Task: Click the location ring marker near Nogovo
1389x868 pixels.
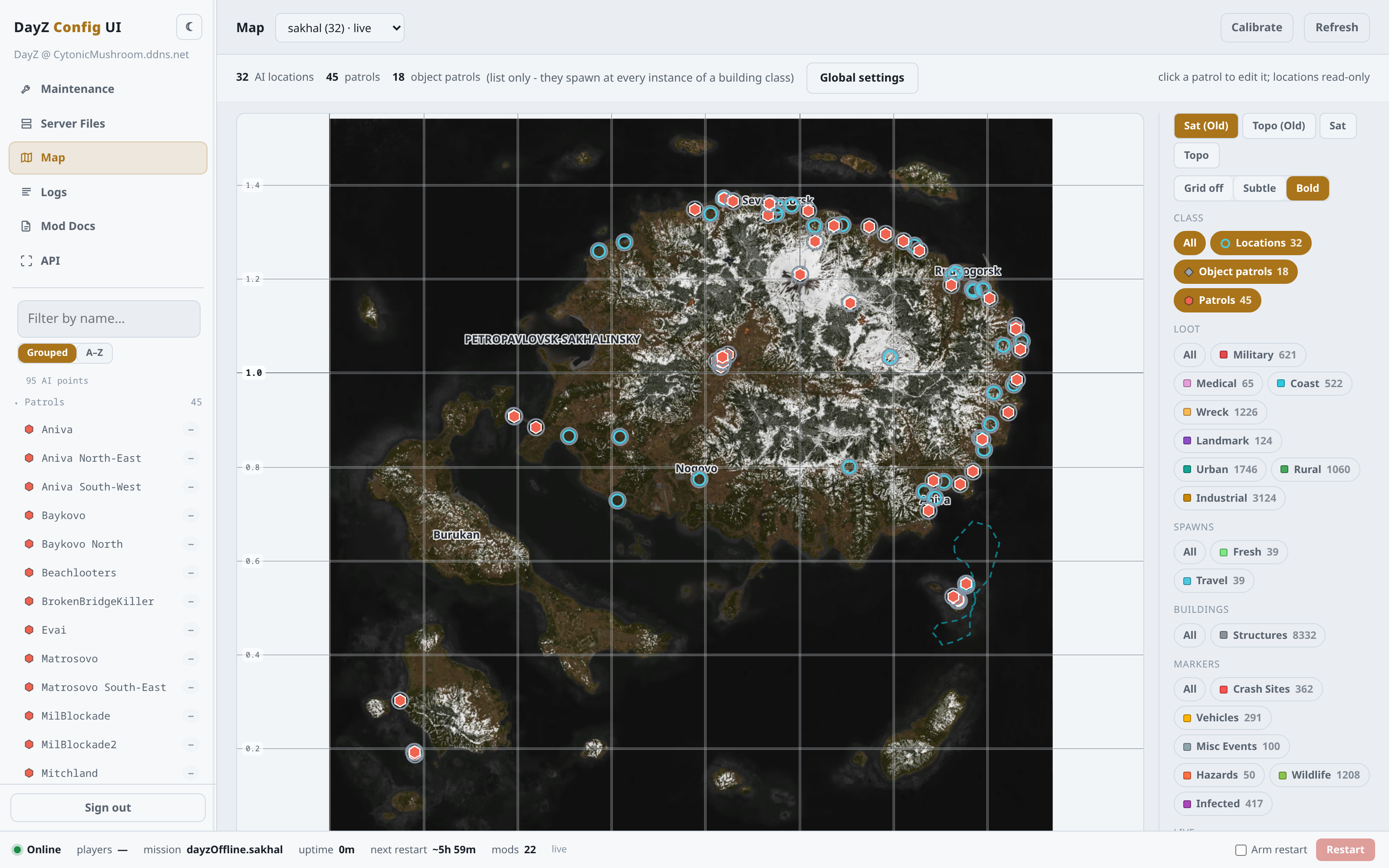Action: 699,479
